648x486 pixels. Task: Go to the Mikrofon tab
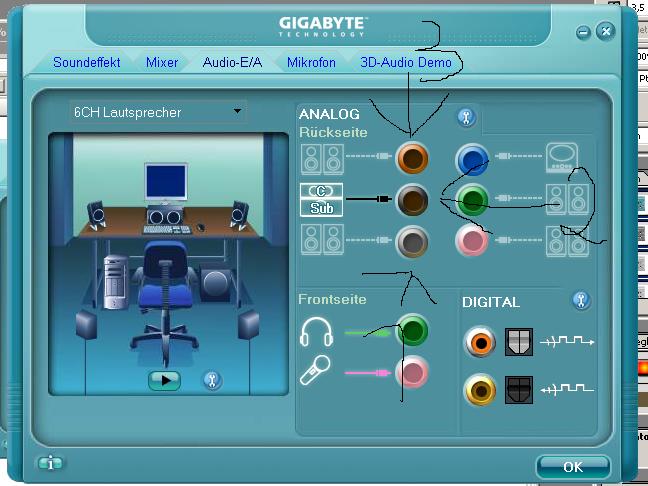coord(311,62)
